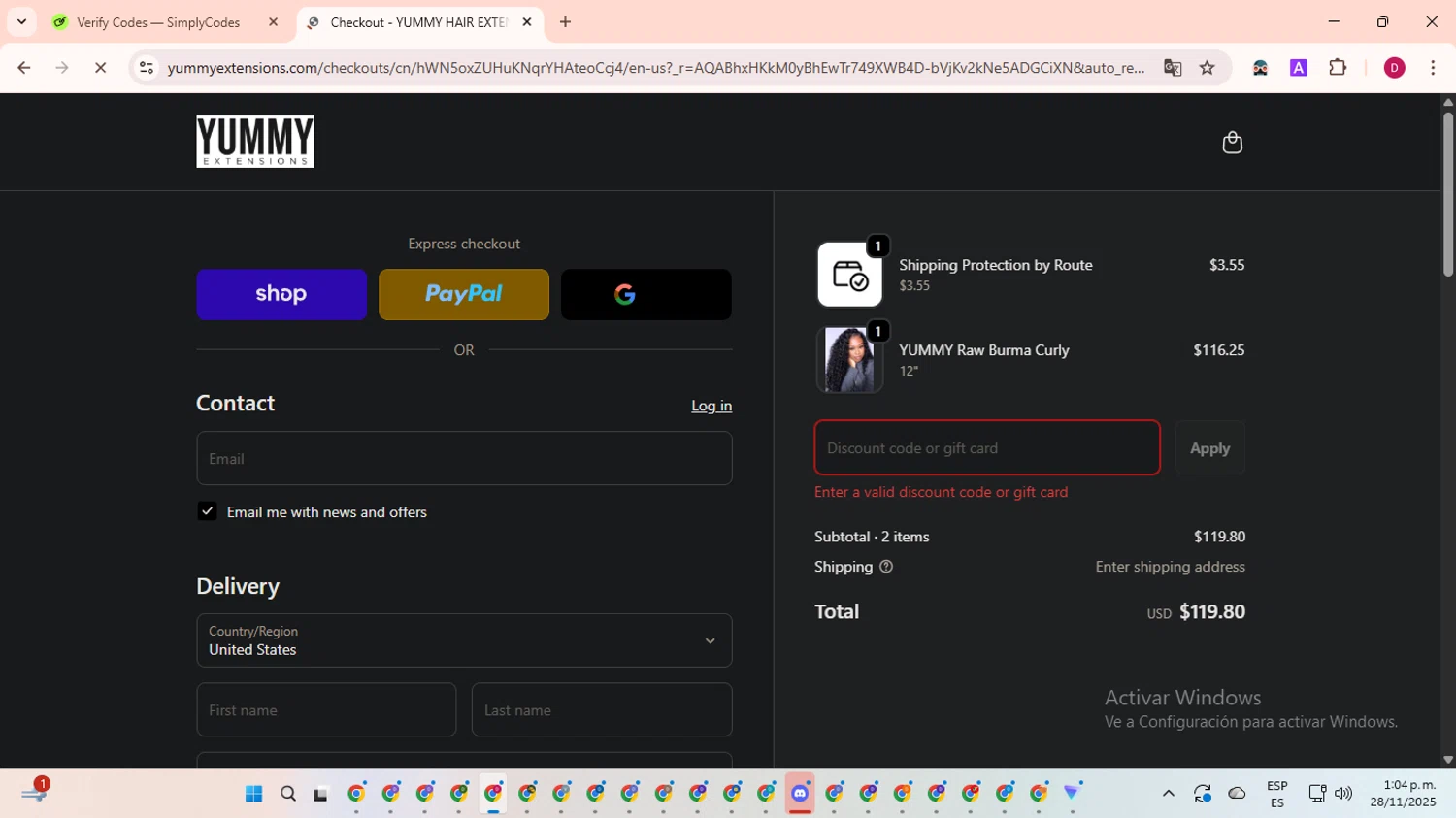Viewport: 1456px width, 818px height.
Task: Select the Checkout - YUMMY HAIR tab
Action: tap(417, 22)
